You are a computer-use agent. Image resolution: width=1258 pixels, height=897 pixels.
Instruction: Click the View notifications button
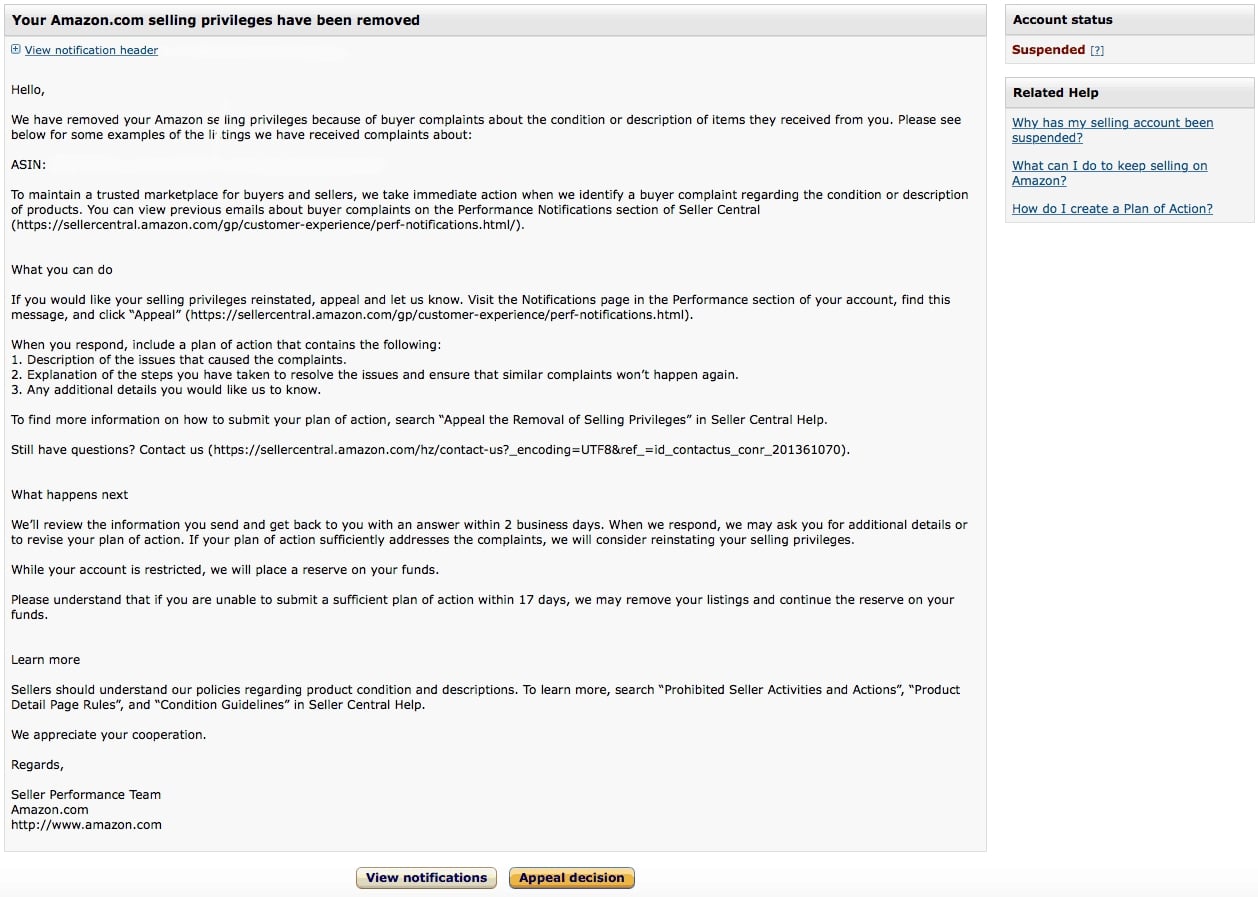click(426, 878)
